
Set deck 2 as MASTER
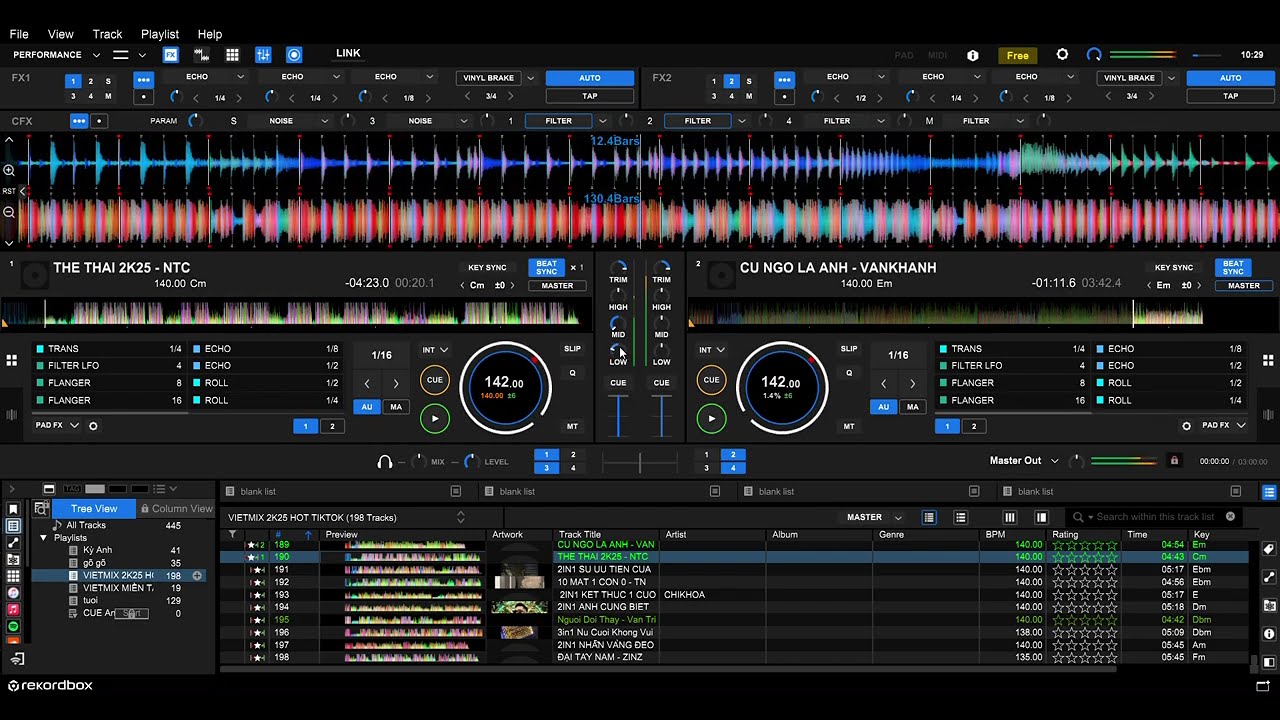coord(1244,285)
